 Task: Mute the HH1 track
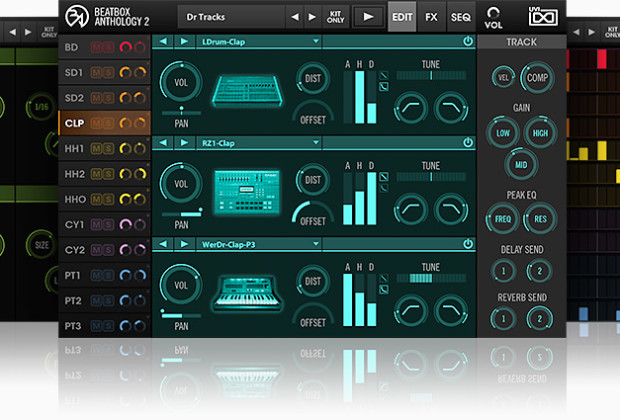96,149
